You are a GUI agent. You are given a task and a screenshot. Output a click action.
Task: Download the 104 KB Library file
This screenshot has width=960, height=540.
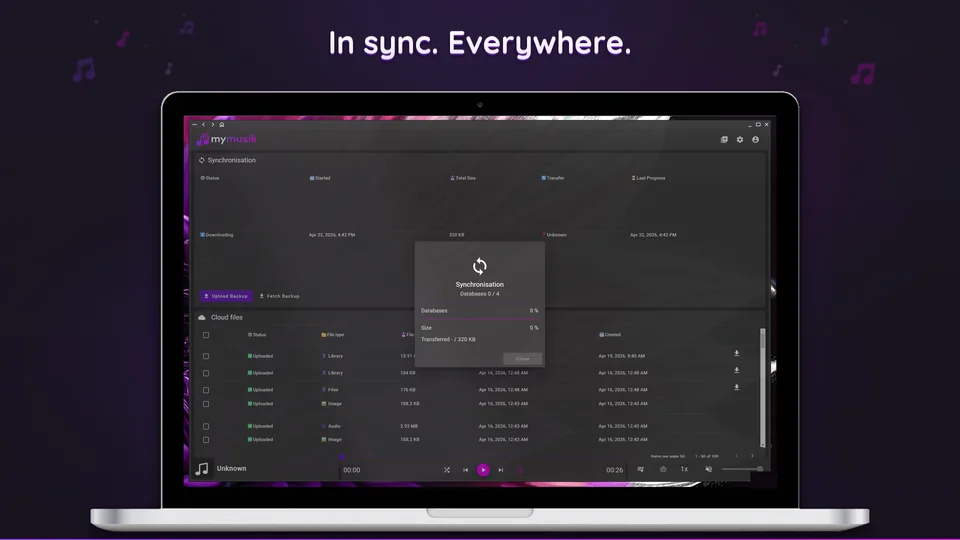click(737, 370)
